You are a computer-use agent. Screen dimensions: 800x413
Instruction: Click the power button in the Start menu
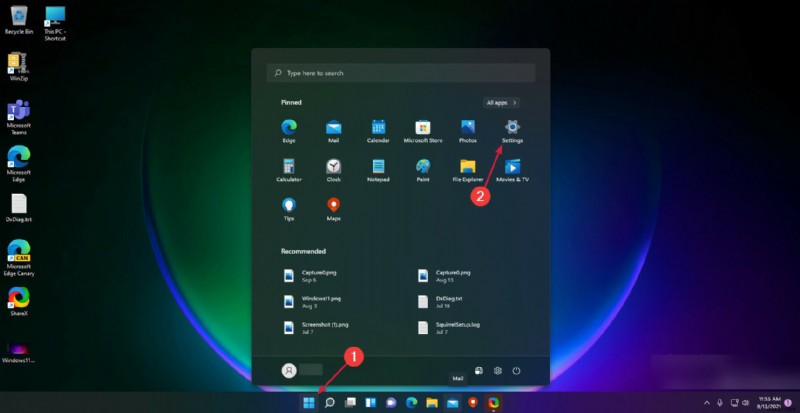(516, 371)
